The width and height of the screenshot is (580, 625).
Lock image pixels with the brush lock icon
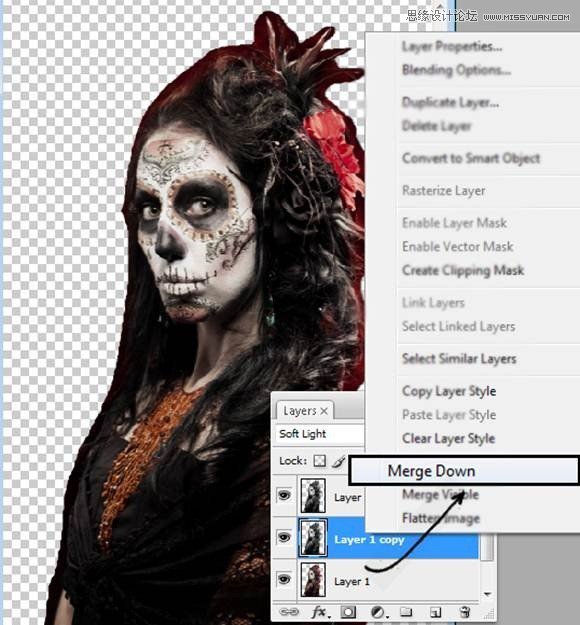pos(338,461)
